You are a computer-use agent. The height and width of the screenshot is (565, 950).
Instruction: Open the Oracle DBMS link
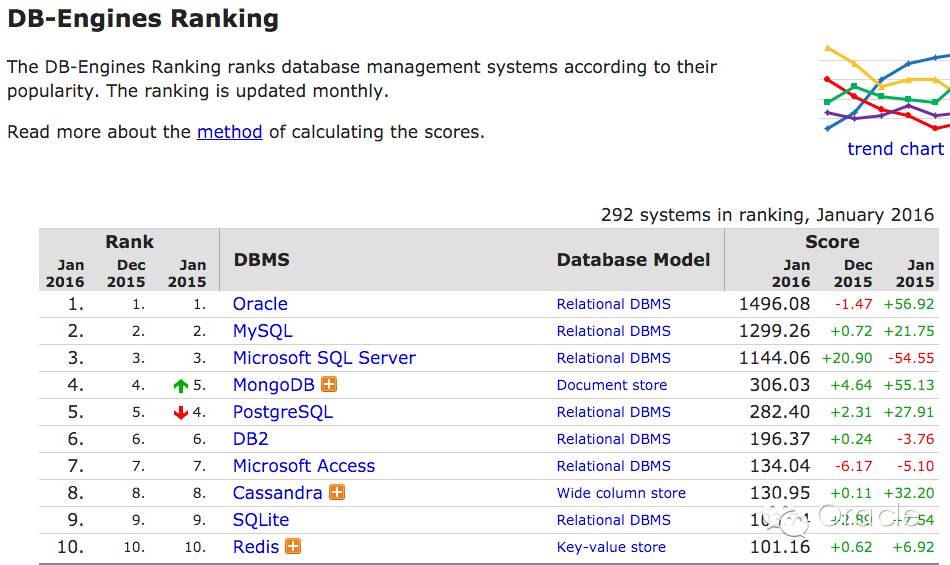[x=260, y=304]
